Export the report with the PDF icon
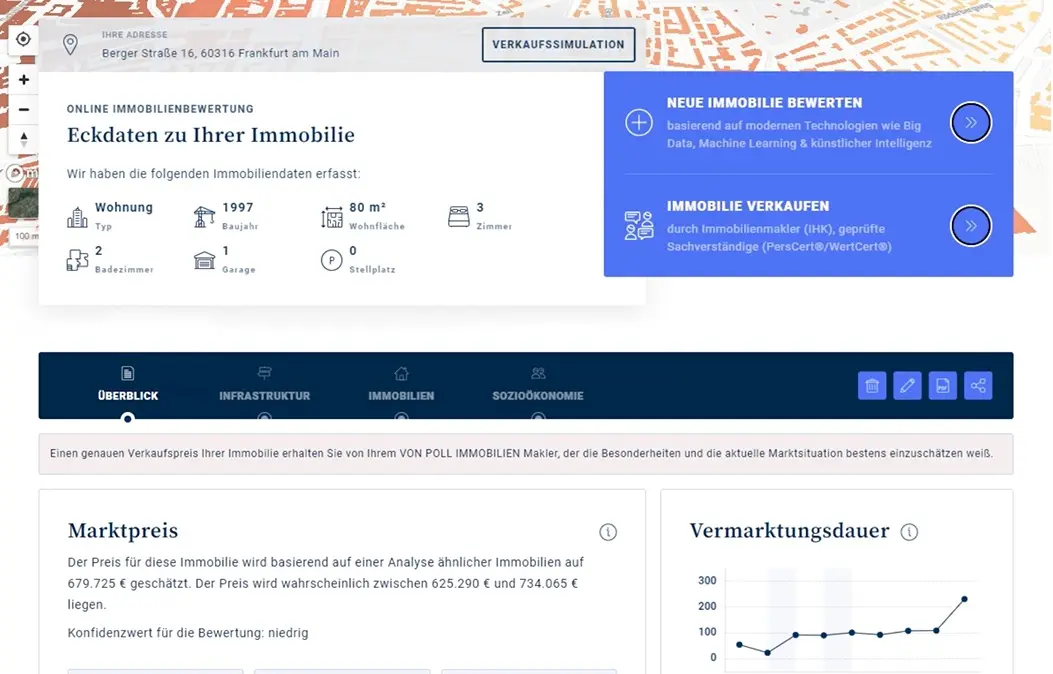1053x674 pixels. tap(943, 385)
